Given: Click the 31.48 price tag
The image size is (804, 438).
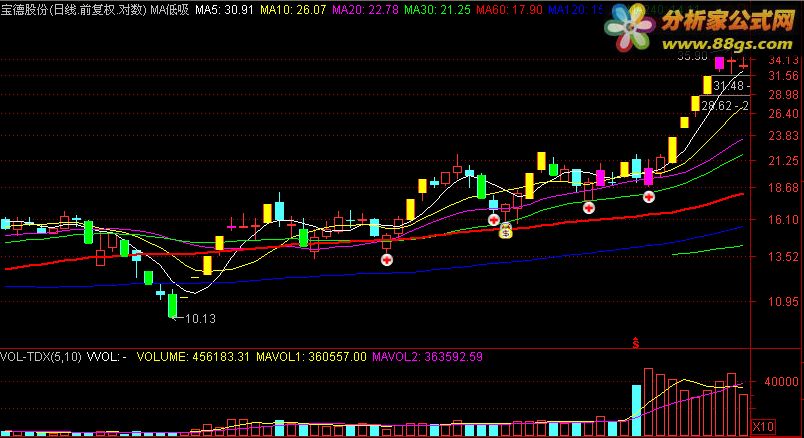Looking at the screenshot, I should click(x=731, y=86).
